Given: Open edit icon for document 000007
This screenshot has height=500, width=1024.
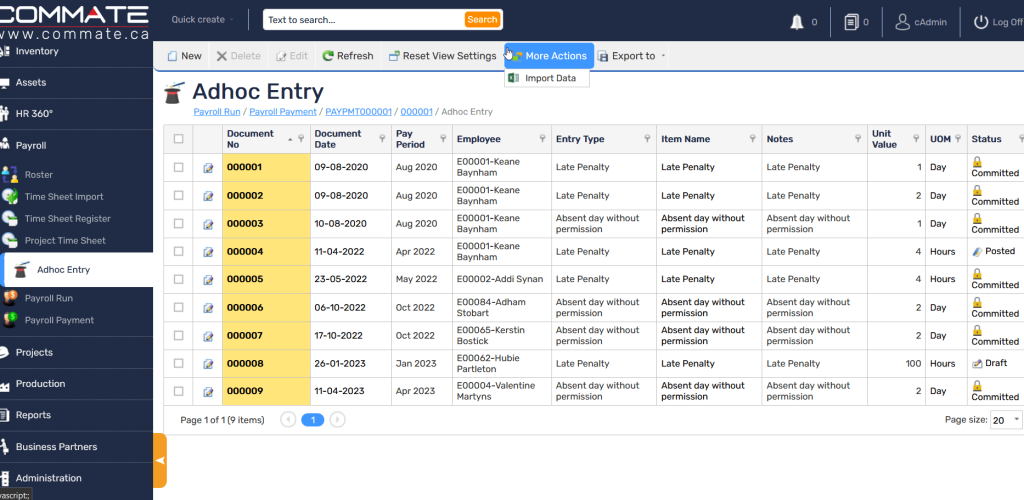Looking at the screenshot, I should click(208, 336).
